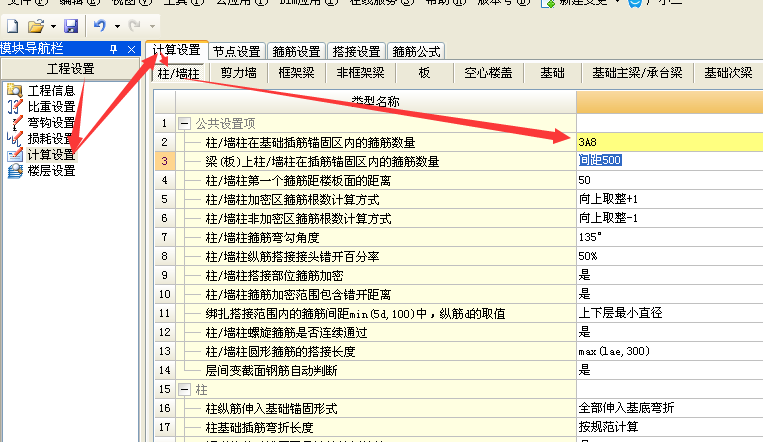Select the 基础主梁/承台梁 sub-tab
Screen dimensions: 763x442
pos(637,73)
